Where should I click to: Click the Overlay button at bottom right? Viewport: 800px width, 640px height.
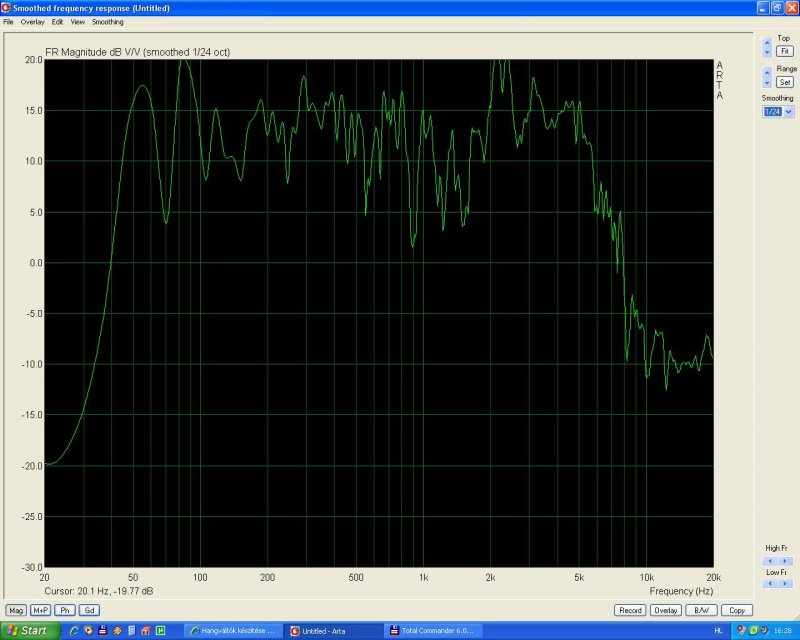(665, 610)
